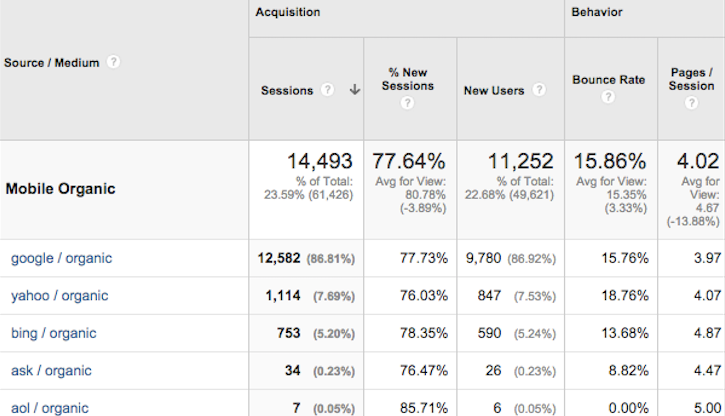Open the aol / organic link
Image resolution: width=725 pixels, height=416 pixels.
(x=50, y=408)
